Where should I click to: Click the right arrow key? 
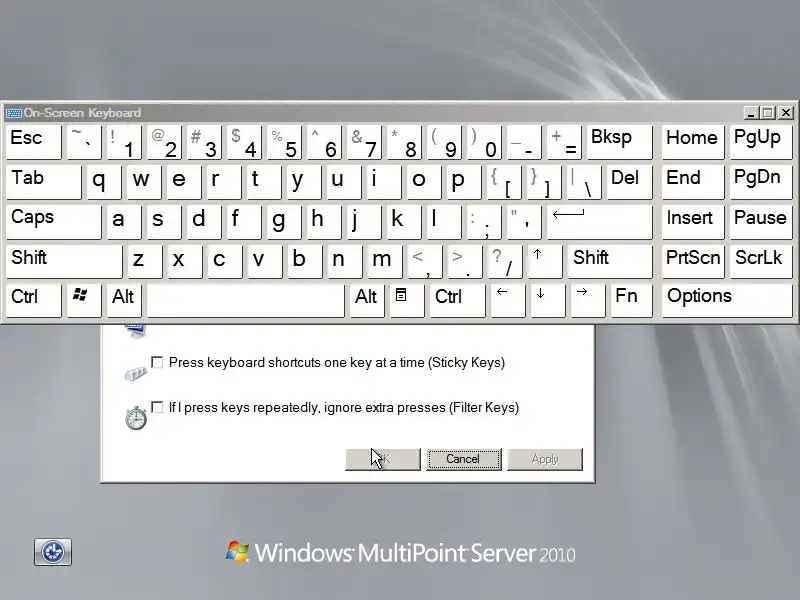(x=588, y=301)
